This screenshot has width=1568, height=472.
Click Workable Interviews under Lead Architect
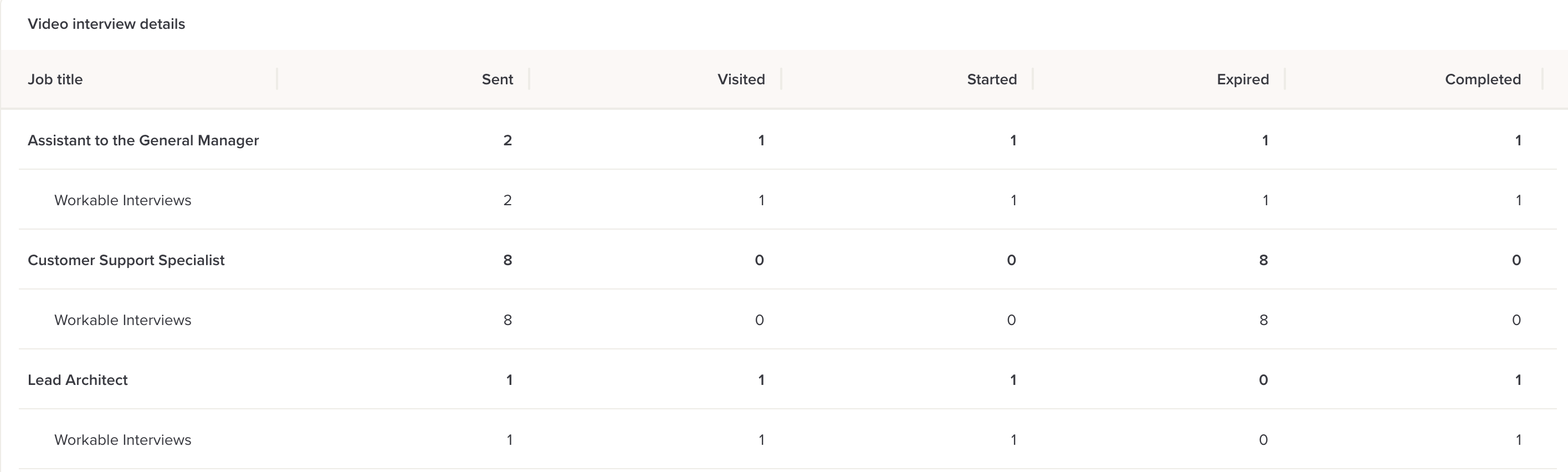[122, 440]
